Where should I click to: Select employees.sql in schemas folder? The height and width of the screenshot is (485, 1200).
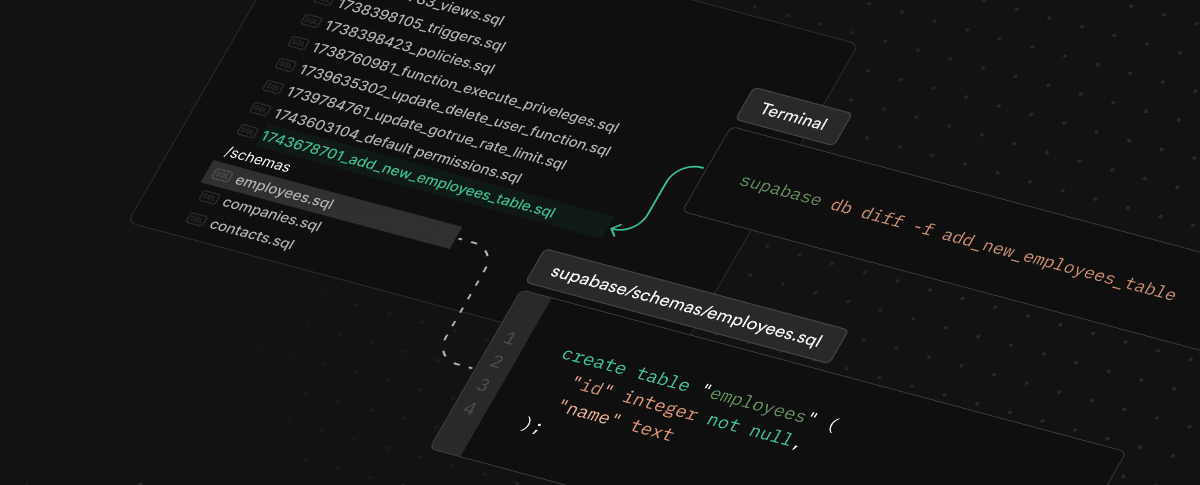click(x=284, y=190)
